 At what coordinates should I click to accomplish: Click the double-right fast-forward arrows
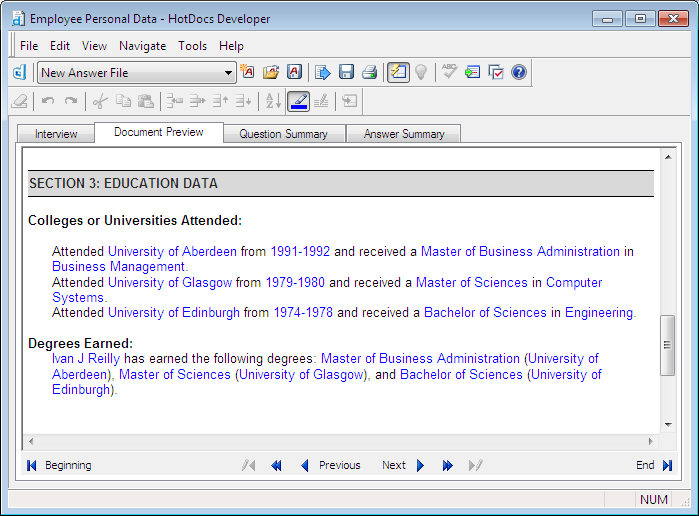pyautogui.click(x=448, y=465)
